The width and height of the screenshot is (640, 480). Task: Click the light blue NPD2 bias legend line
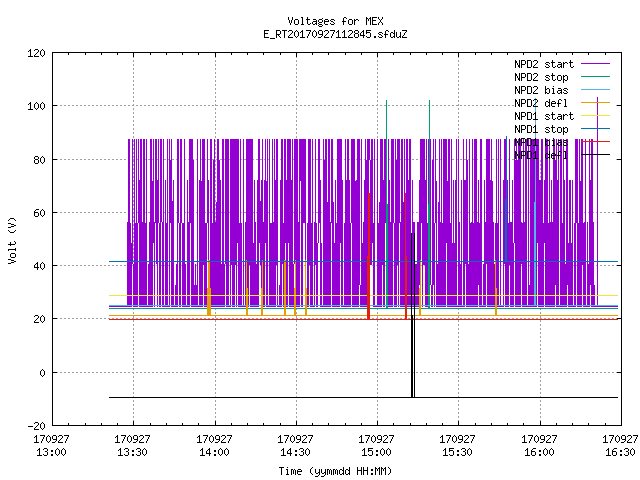(596, 89)
